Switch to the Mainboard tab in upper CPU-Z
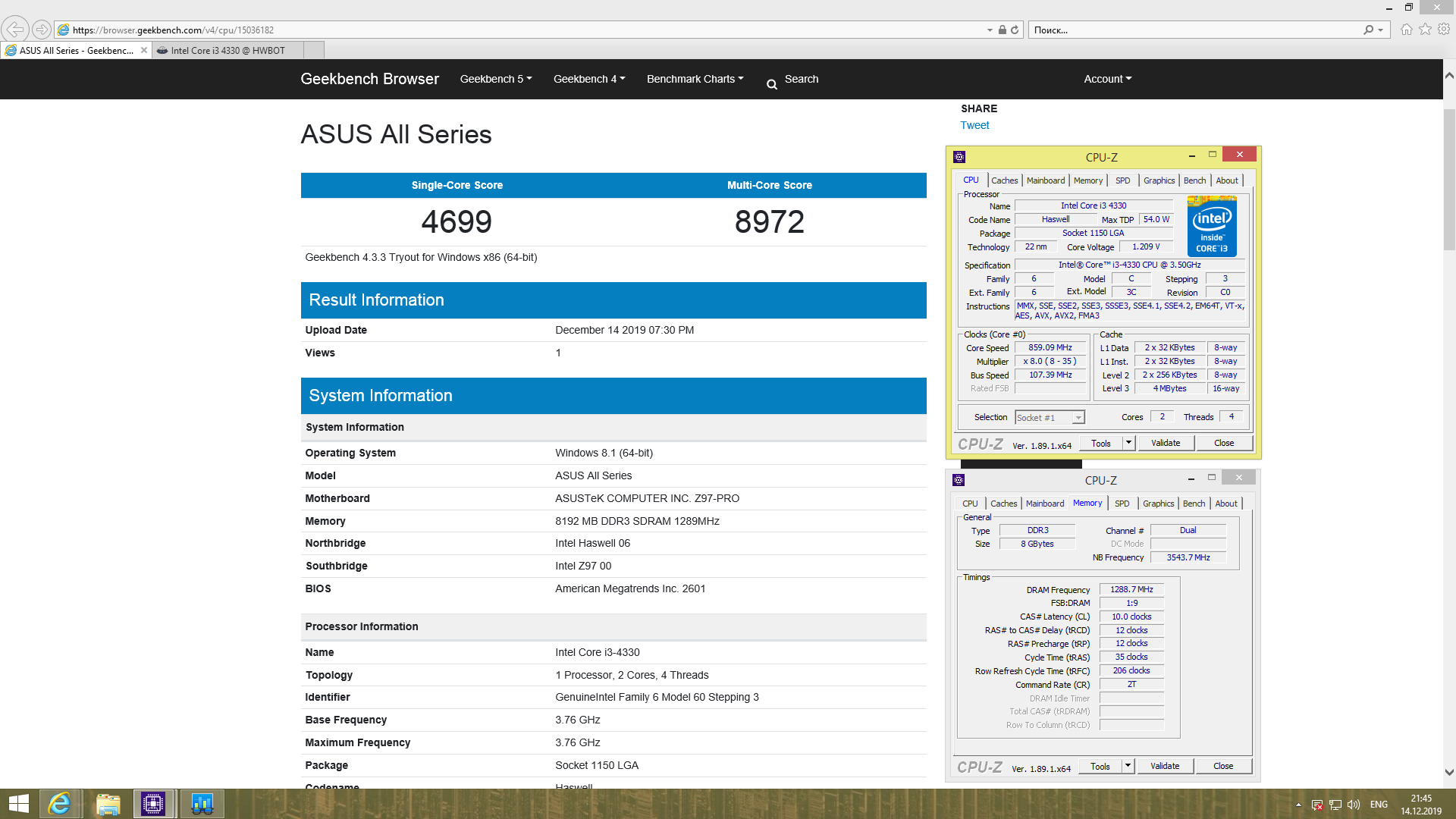The height and width of the screenshot is (819, 1456). pyautogui.click(x=1046, y=180)
